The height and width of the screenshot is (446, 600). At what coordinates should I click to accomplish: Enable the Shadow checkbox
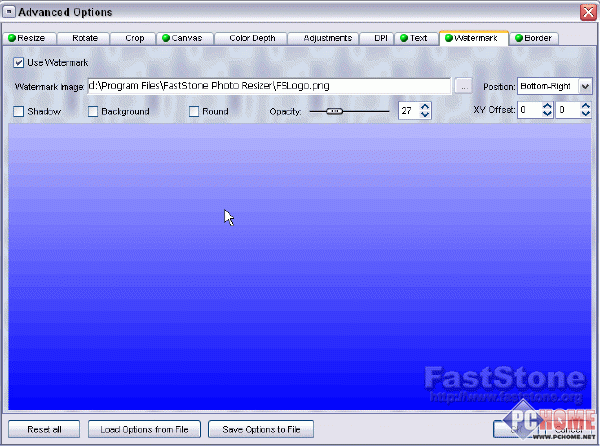18,111
